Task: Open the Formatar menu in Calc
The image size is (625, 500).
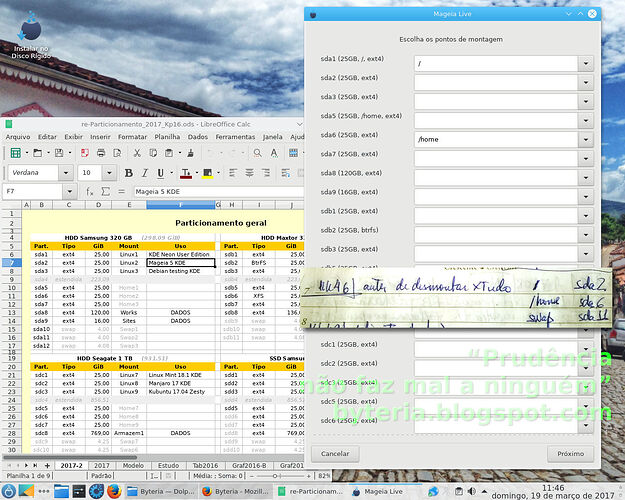Action: 132,137
